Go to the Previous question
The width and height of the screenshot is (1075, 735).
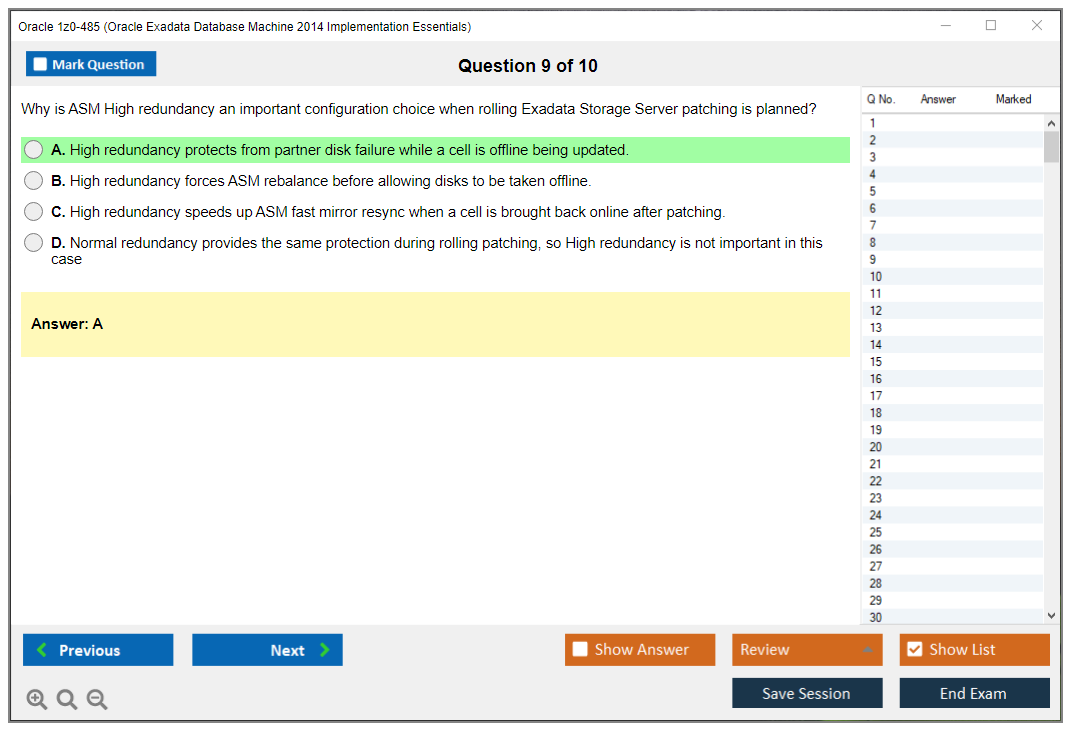(x=98, y=650)
